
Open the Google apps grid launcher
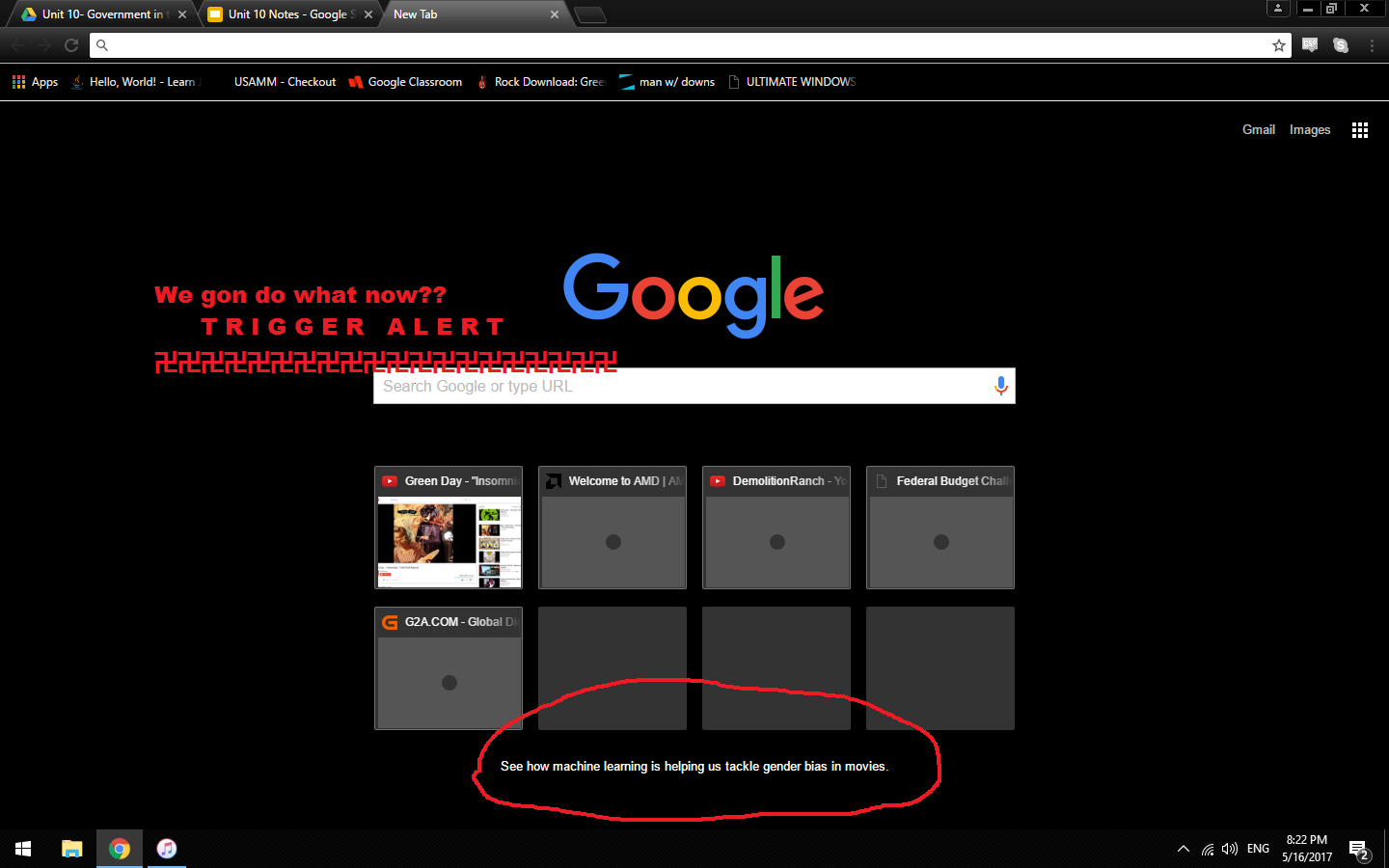1360,130
